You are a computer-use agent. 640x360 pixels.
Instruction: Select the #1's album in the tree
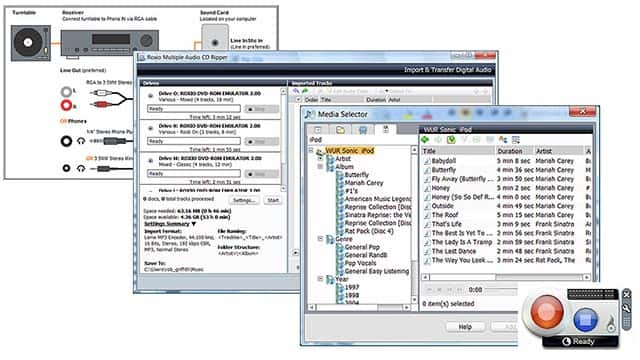tap(351, 191)
